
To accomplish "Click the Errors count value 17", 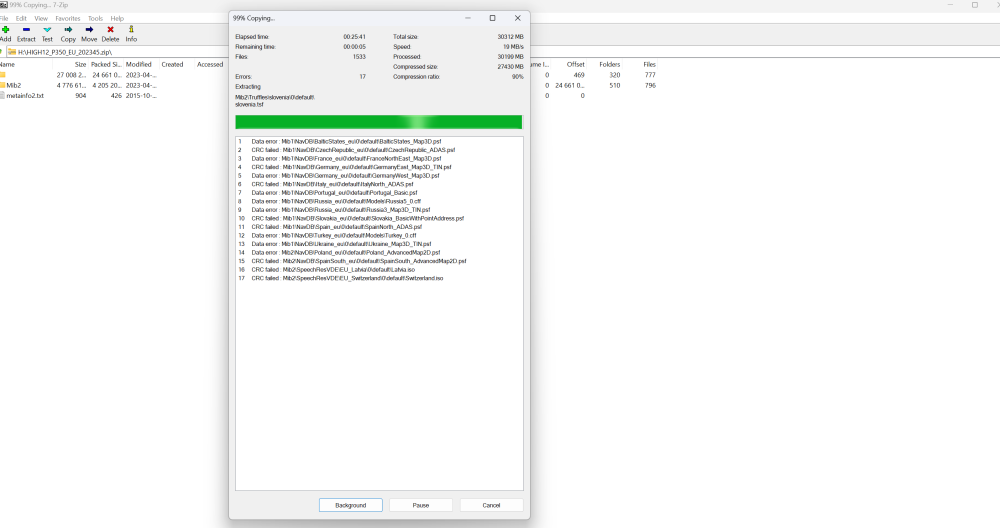I will click(x=362, y=77).
